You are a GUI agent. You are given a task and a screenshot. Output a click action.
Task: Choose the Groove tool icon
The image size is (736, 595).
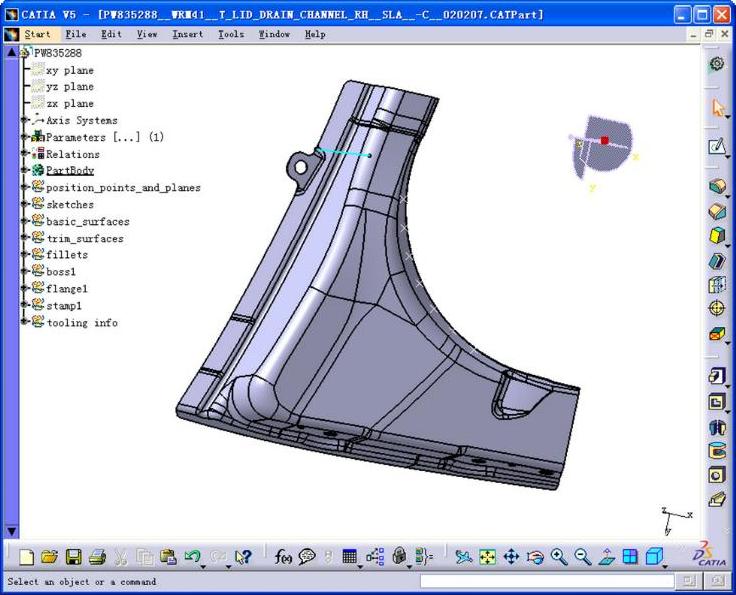click(x=717, y=260)
